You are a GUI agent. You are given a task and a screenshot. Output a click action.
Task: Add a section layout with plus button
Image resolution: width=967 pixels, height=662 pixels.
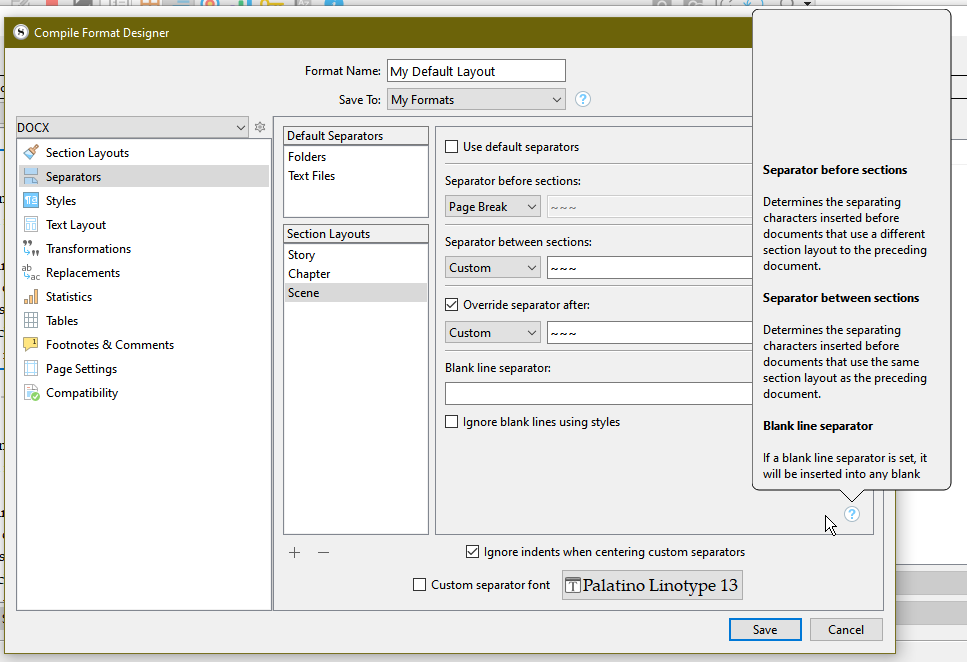click(295, 552)
